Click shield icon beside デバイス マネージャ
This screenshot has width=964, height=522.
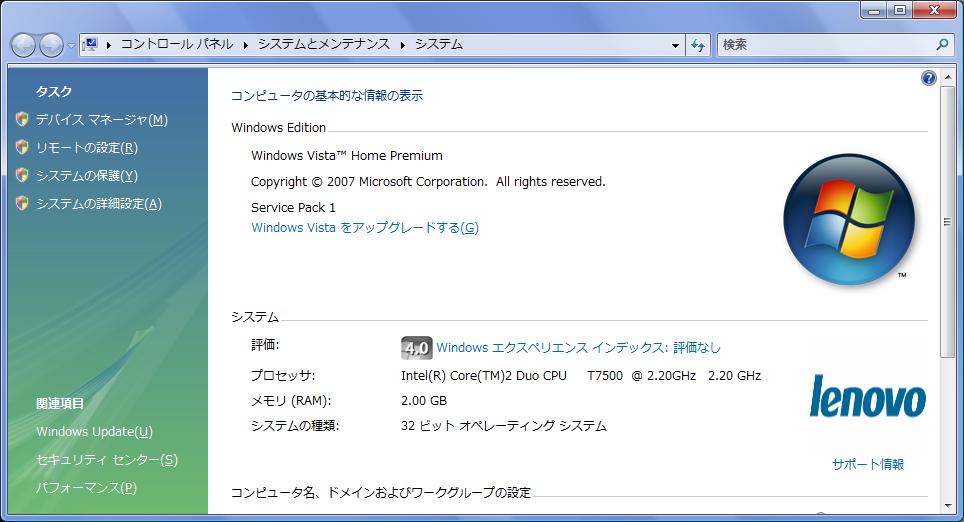click(x=22, y=119)
